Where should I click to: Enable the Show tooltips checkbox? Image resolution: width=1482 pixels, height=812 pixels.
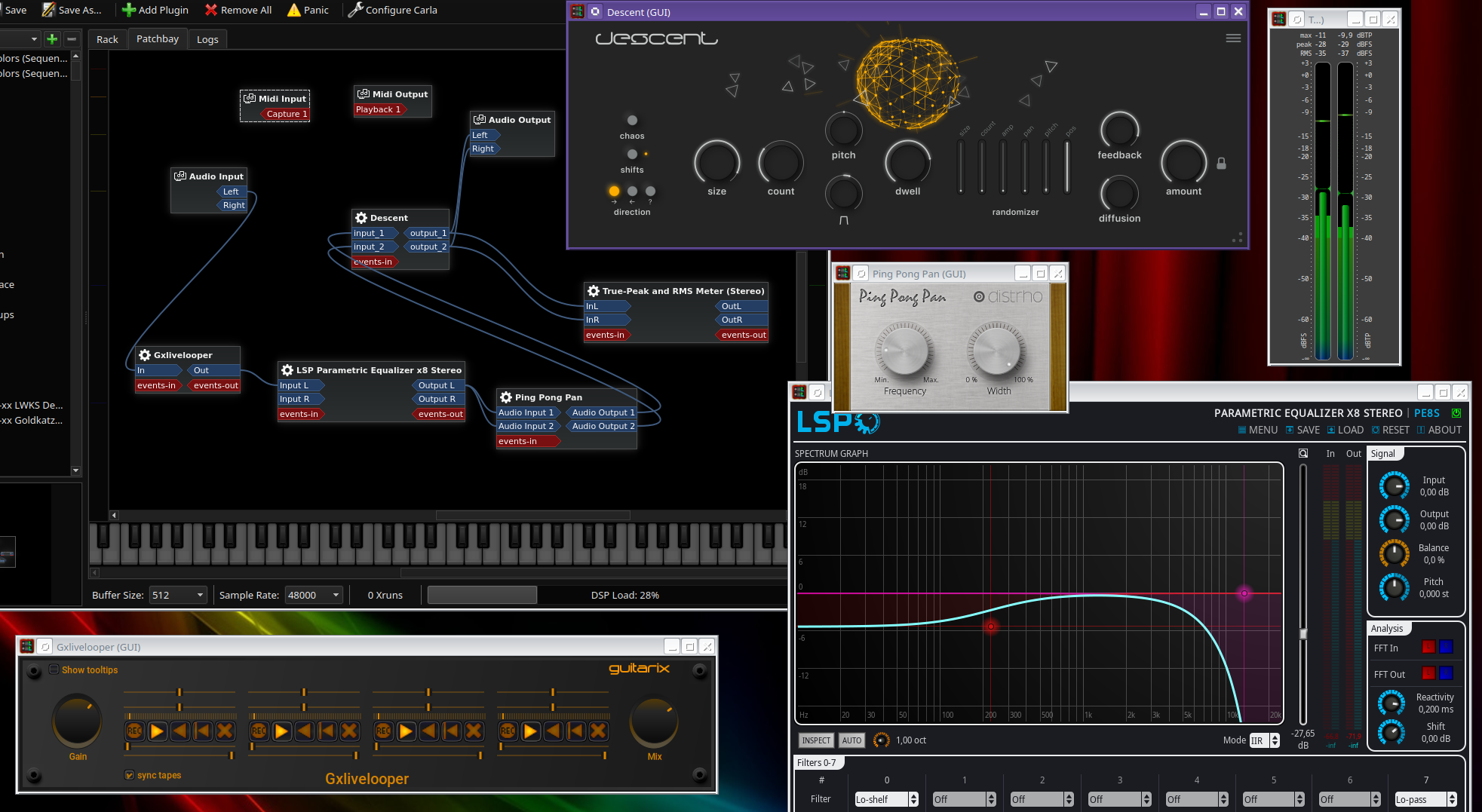pyautogui.click(x=54, y=670)
